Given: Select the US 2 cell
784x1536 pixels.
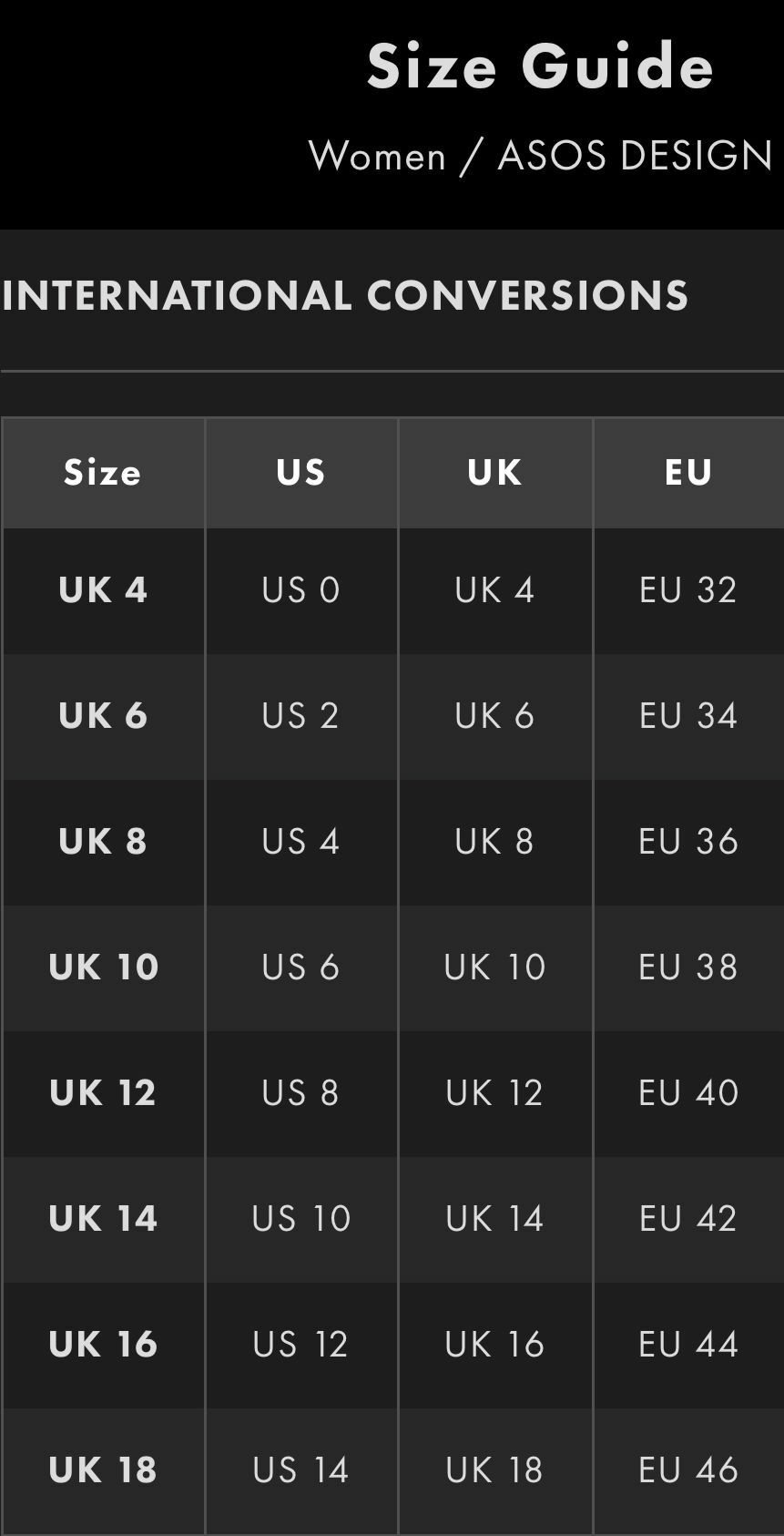Looking at the screenshot, I should coord(301,716).
